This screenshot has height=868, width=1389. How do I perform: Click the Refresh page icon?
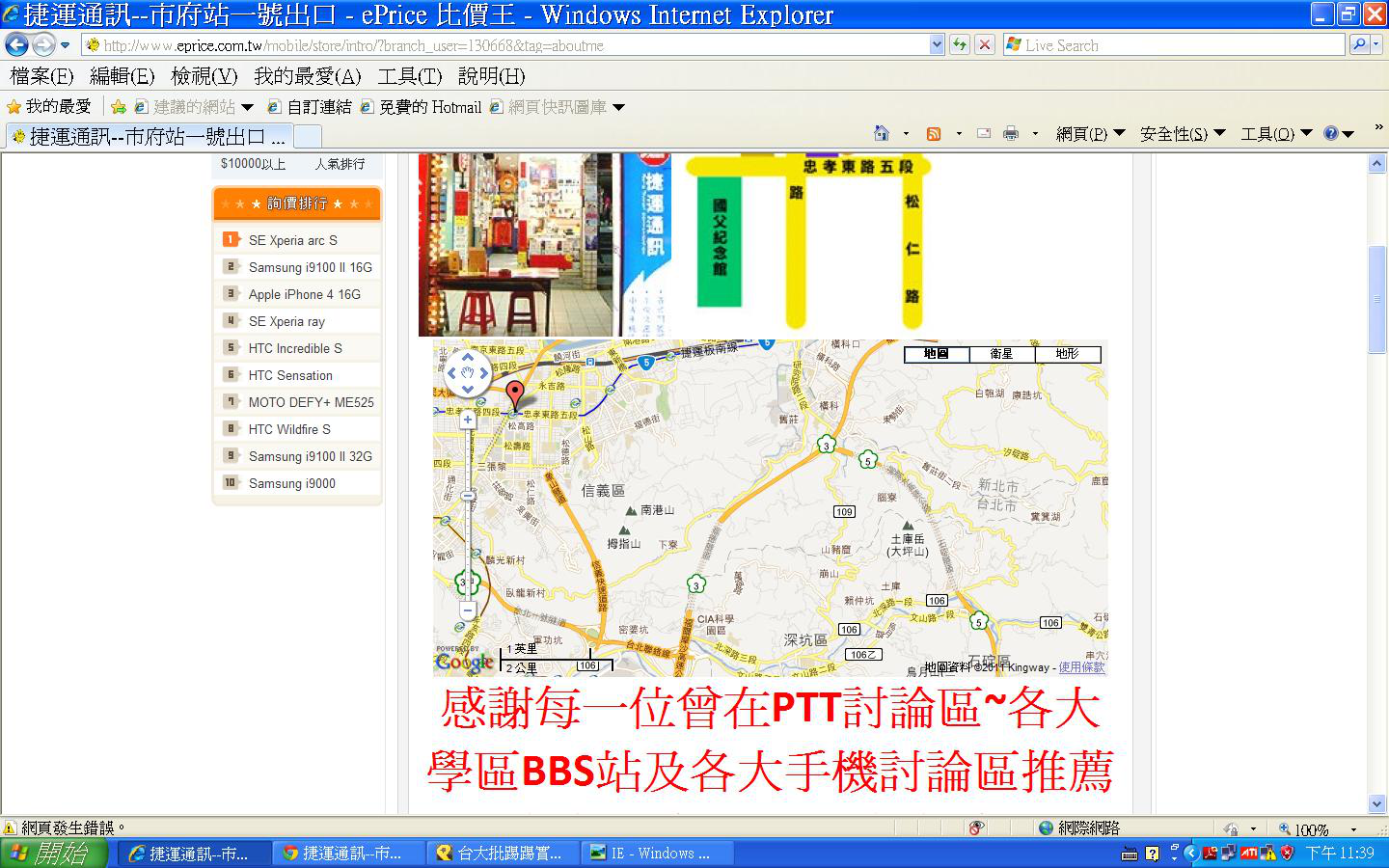[959, 44]
